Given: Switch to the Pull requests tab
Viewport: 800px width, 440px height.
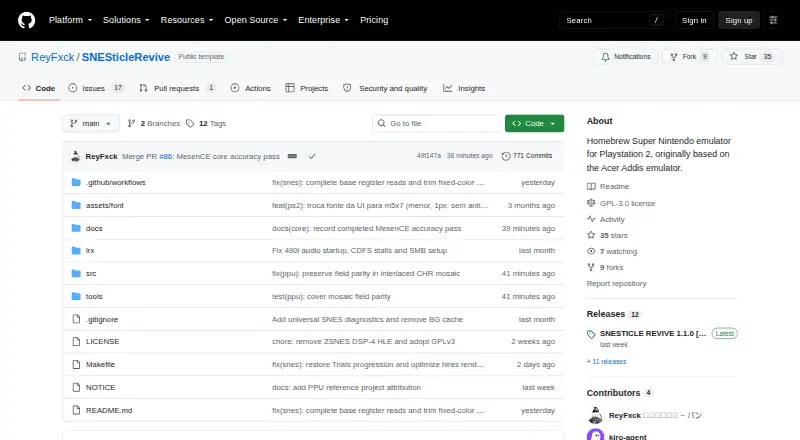Looking at the screenshot, I should click(x=177, y=88).
